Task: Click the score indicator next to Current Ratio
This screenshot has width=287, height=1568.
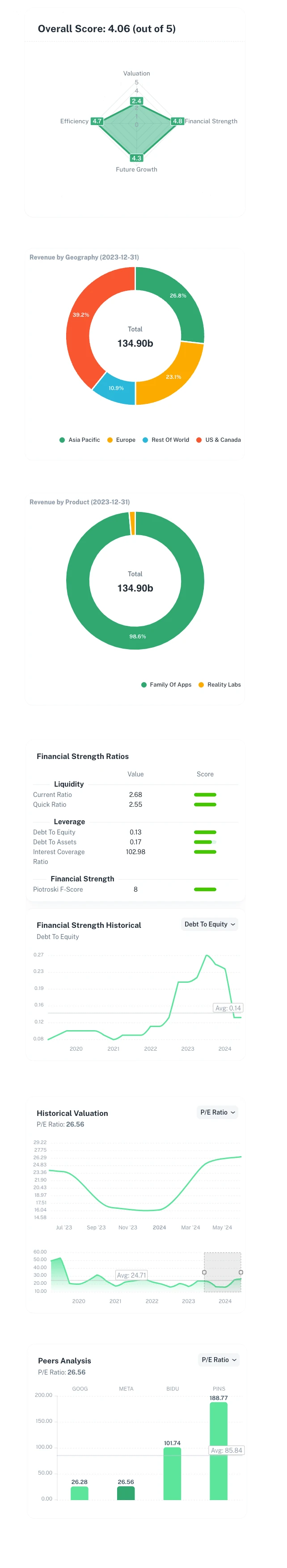Action: pyautogui.click(x=205, y=794)
